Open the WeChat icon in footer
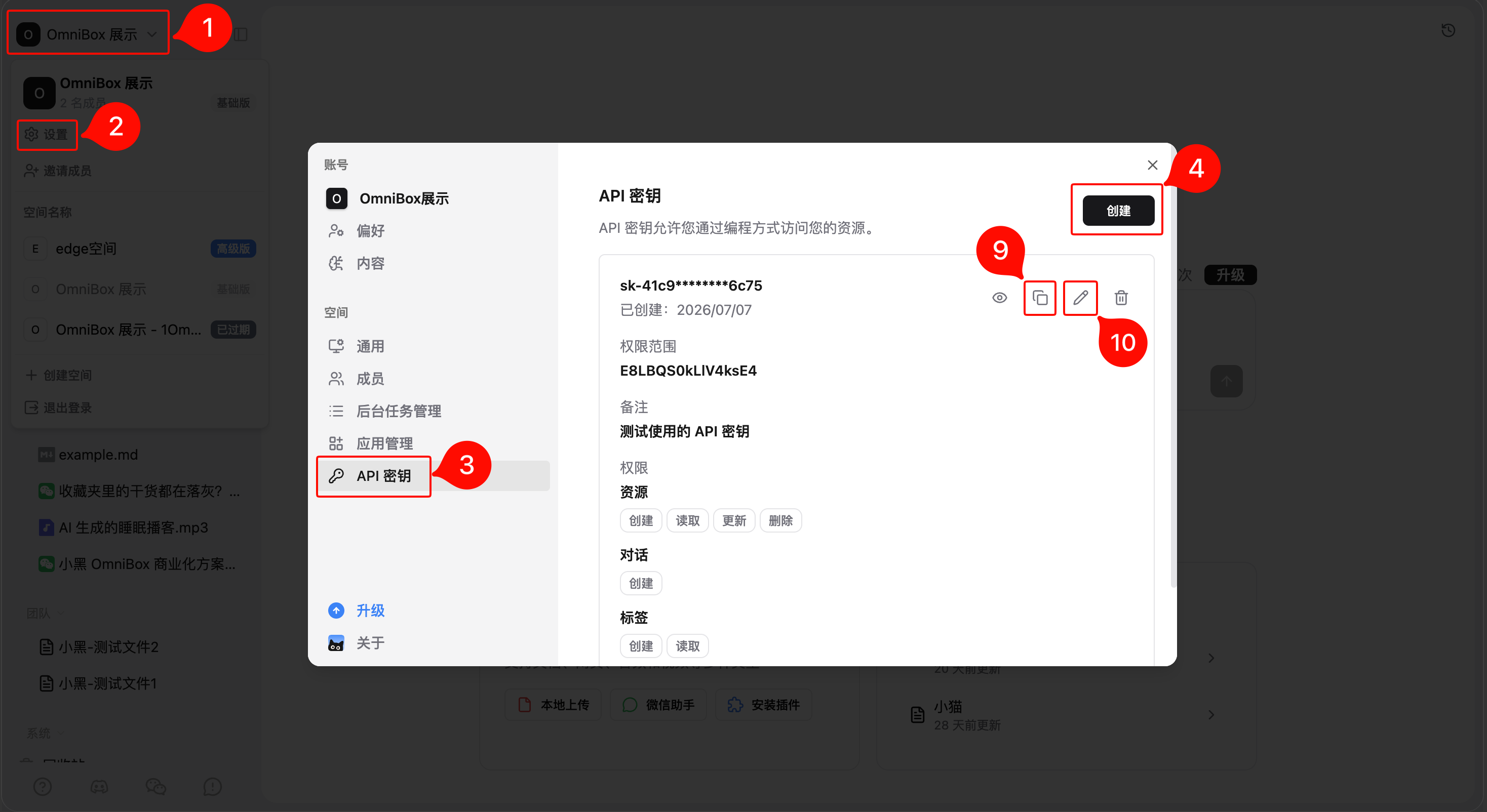The height and width of the screenshot is (812, 1487). tap(156, 786)
